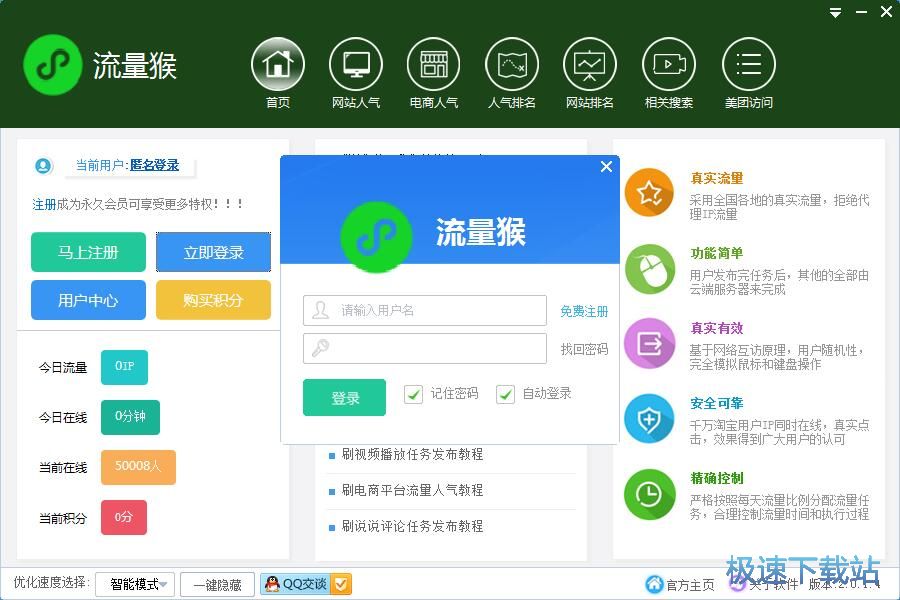Click the 优化速度选择 label
The width and height of the screenshot is (900, 600).
coord(52,582)
